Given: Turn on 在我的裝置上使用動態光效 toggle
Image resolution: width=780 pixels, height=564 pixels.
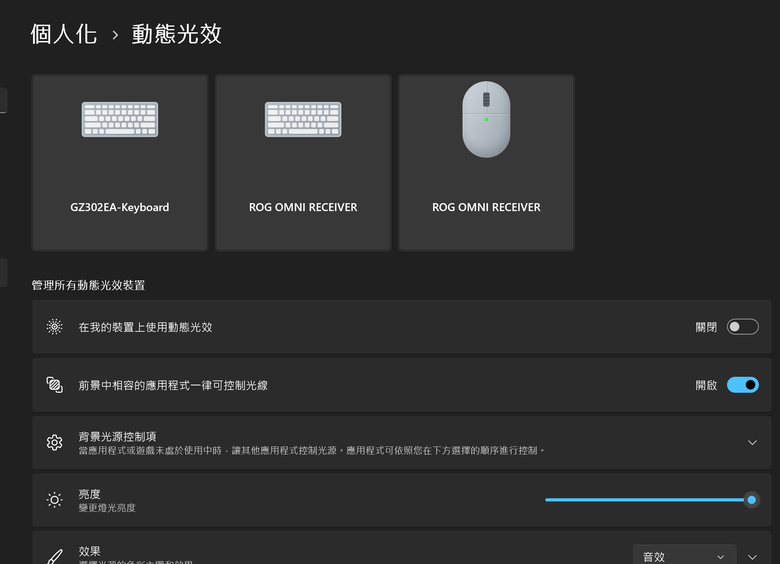Looking at the screenshot, I should click(x=742, y=327).
